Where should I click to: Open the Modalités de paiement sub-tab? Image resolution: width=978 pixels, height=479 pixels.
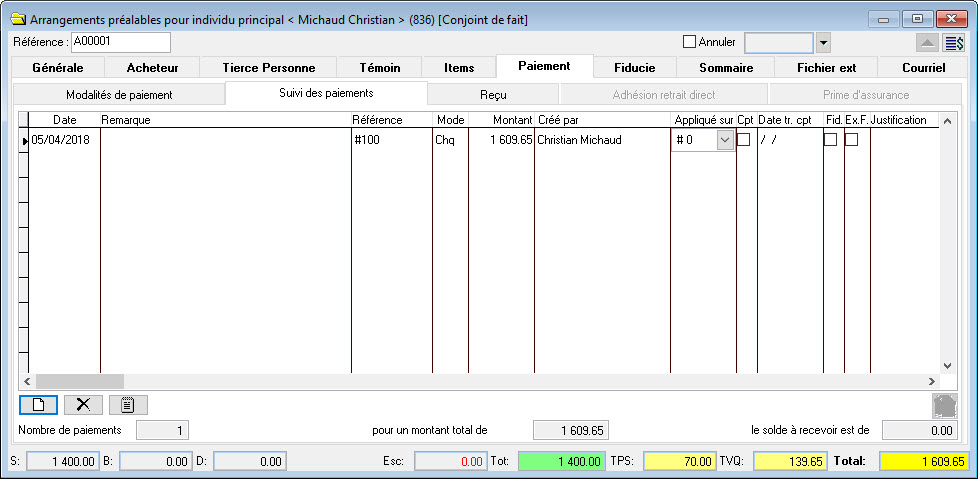point(119,94)
